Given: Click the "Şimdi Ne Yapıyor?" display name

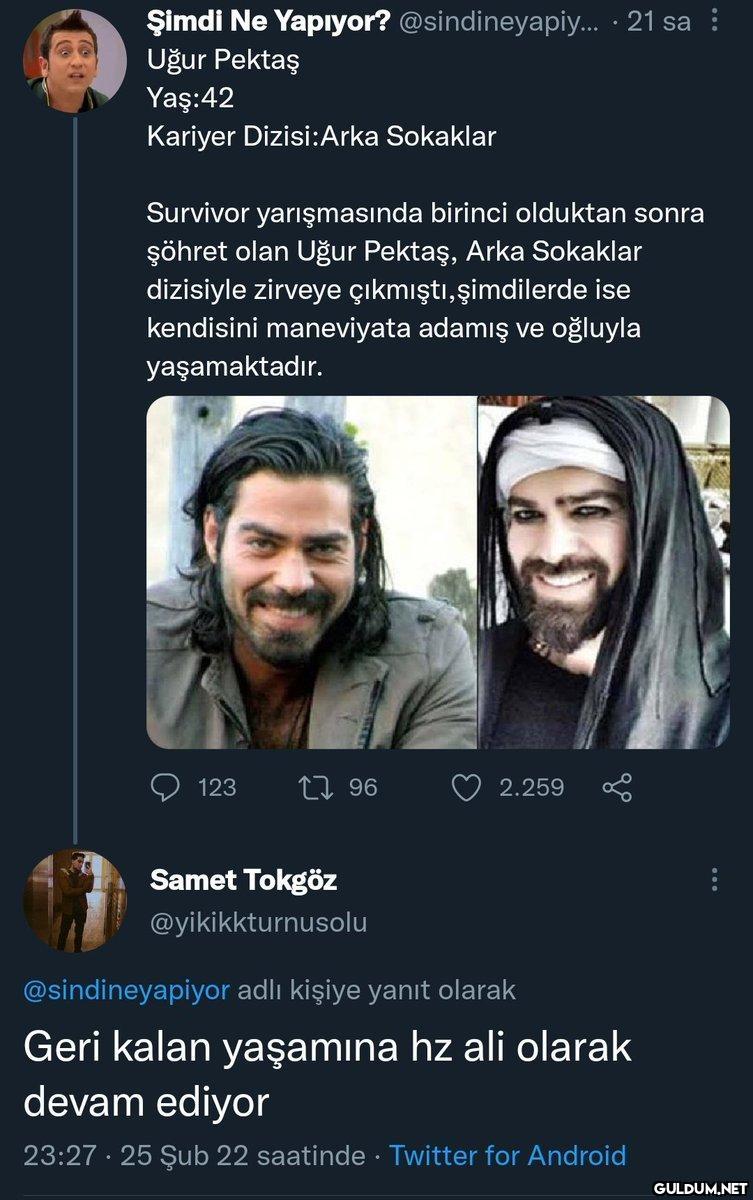Looking at the screenshot, I should tap(268, 21).
